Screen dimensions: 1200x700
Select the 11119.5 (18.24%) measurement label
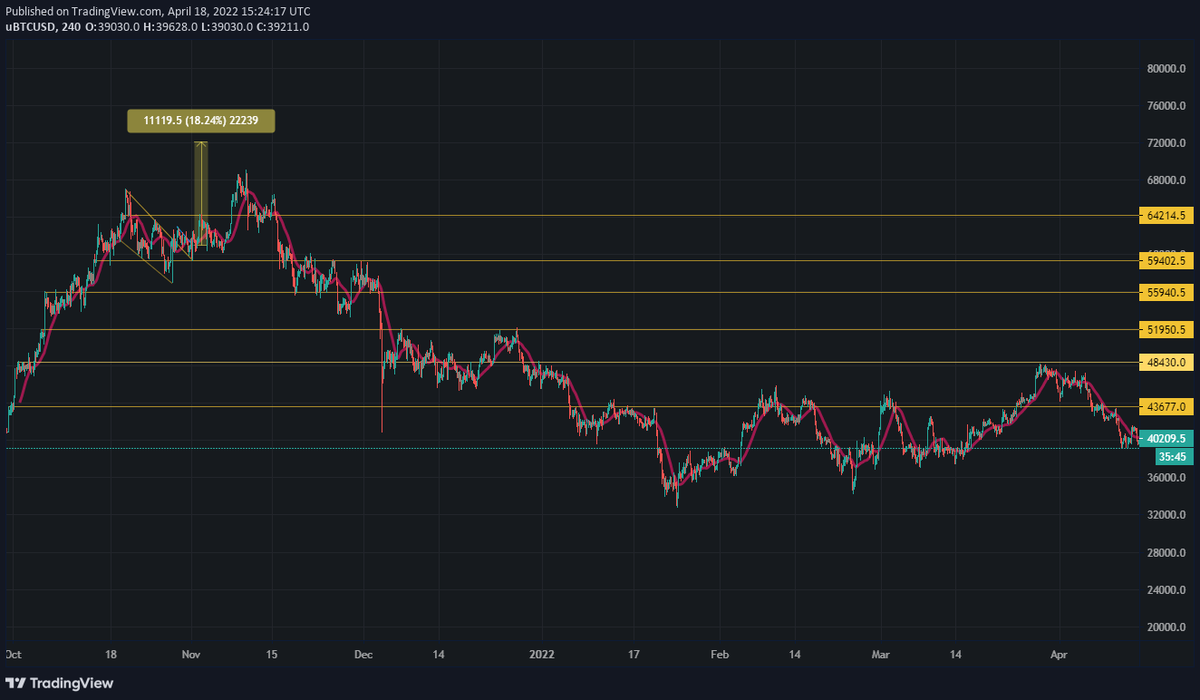click(x=200, y=121)
